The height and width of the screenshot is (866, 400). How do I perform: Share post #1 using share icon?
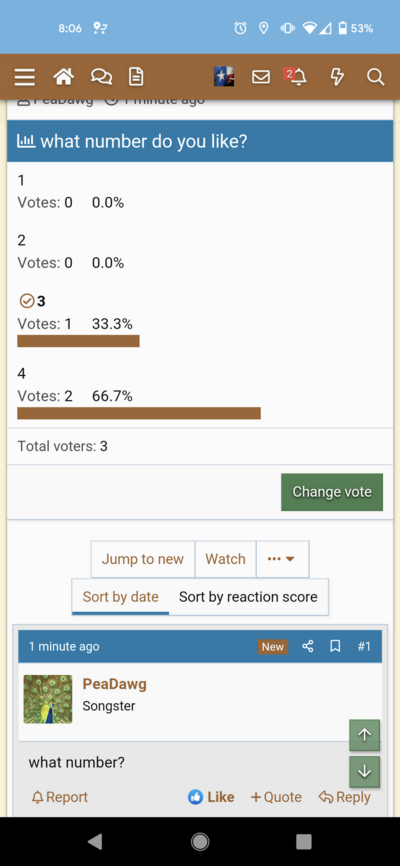coord(308,646)
